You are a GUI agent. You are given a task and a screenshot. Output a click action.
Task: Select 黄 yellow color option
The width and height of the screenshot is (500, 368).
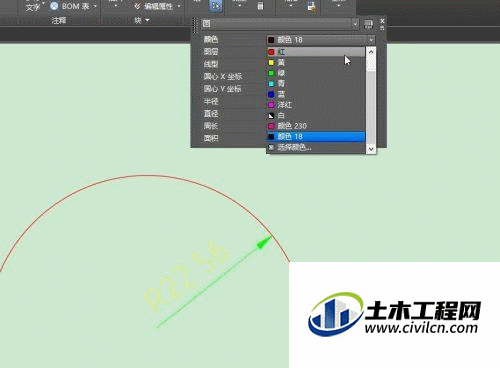[316, 63]
